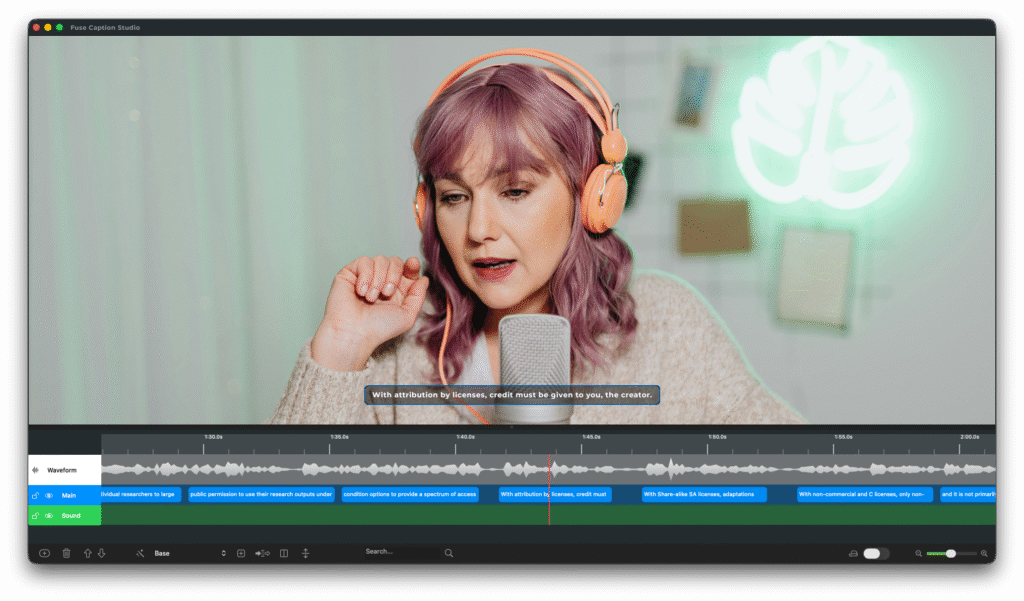This screenshot has width=1024, height=601.
Task: Click the trash delete icon
Action: (66, 553)
